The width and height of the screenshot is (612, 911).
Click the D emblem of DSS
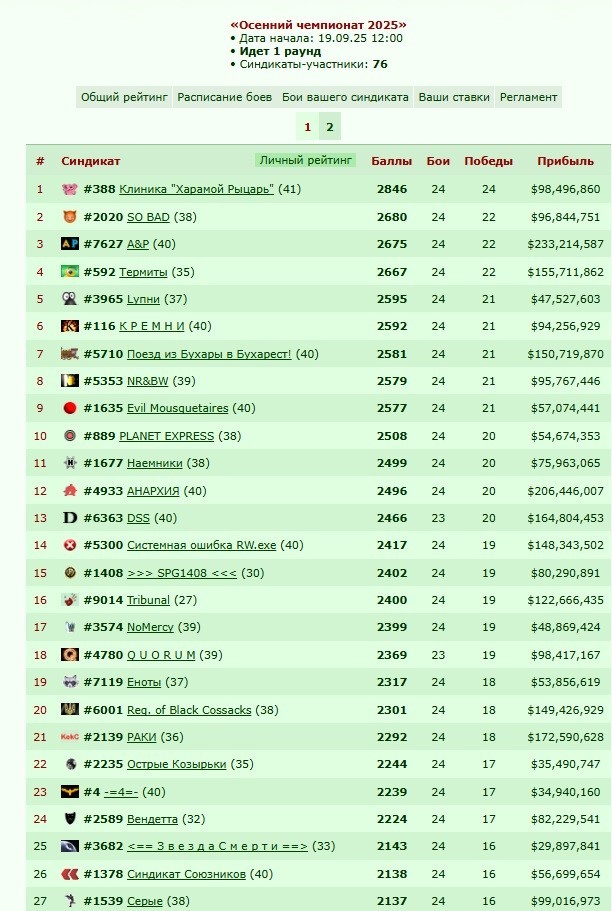pos(70,518)
